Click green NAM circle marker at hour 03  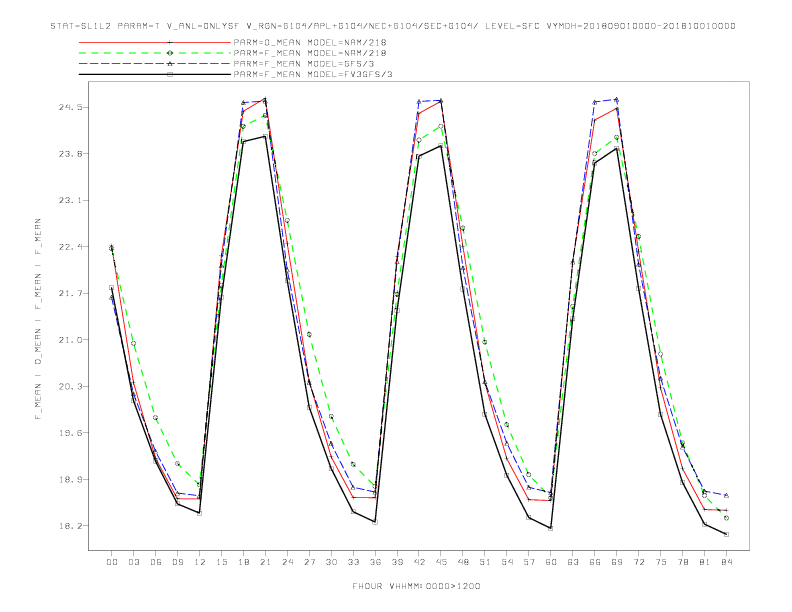[x=133, y=343]
